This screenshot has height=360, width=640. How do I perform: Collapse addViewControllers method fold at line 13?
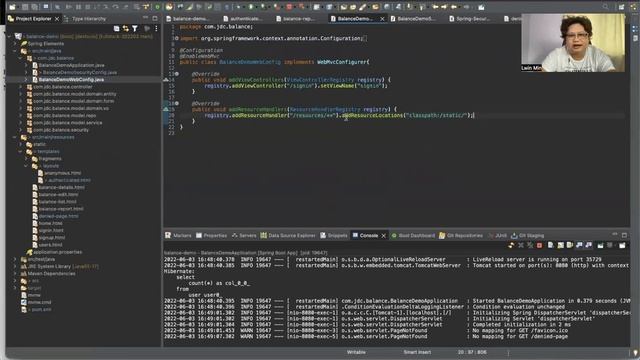177,74
